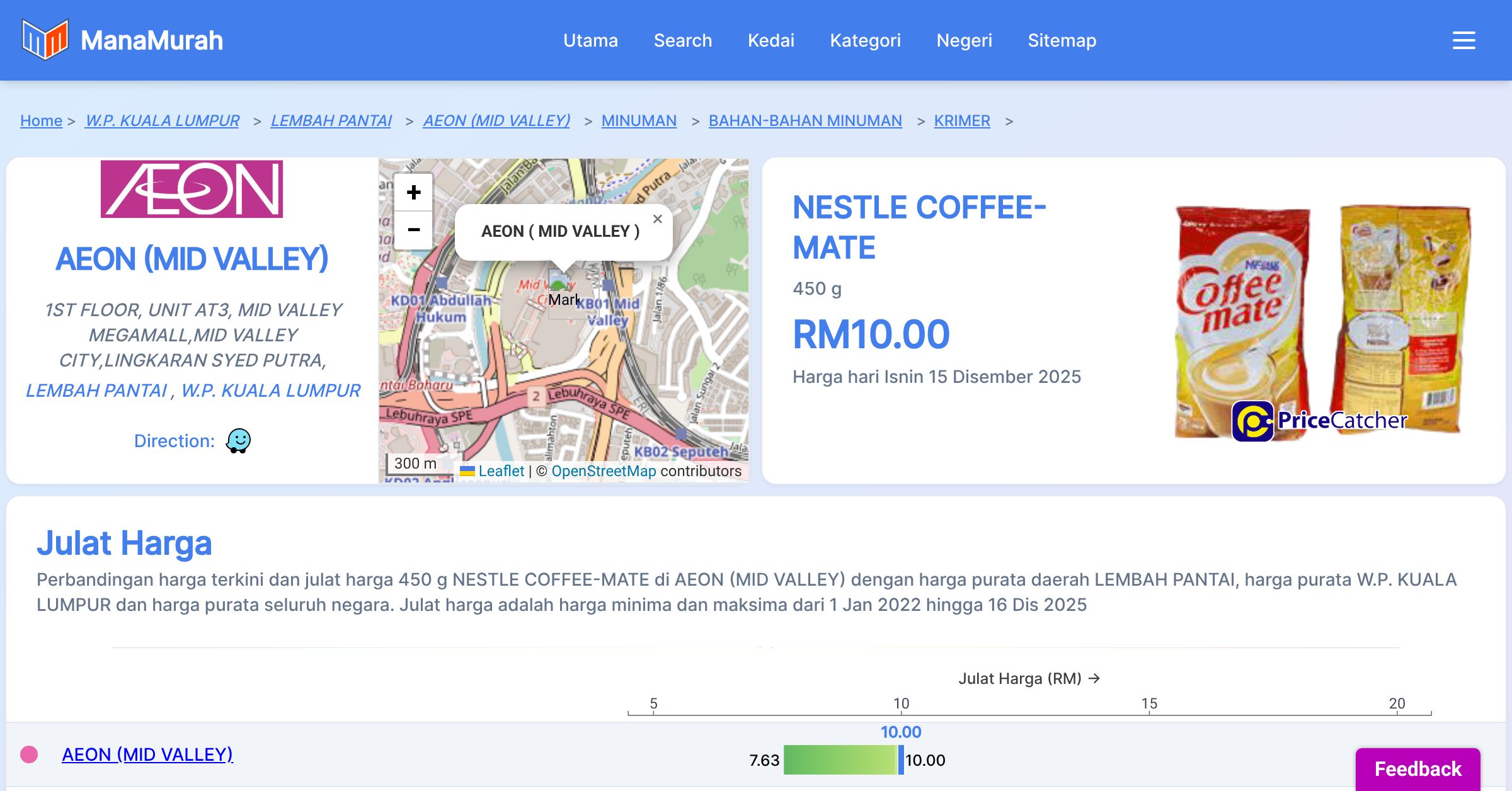Open Waze direction icon

pos(238,441)
